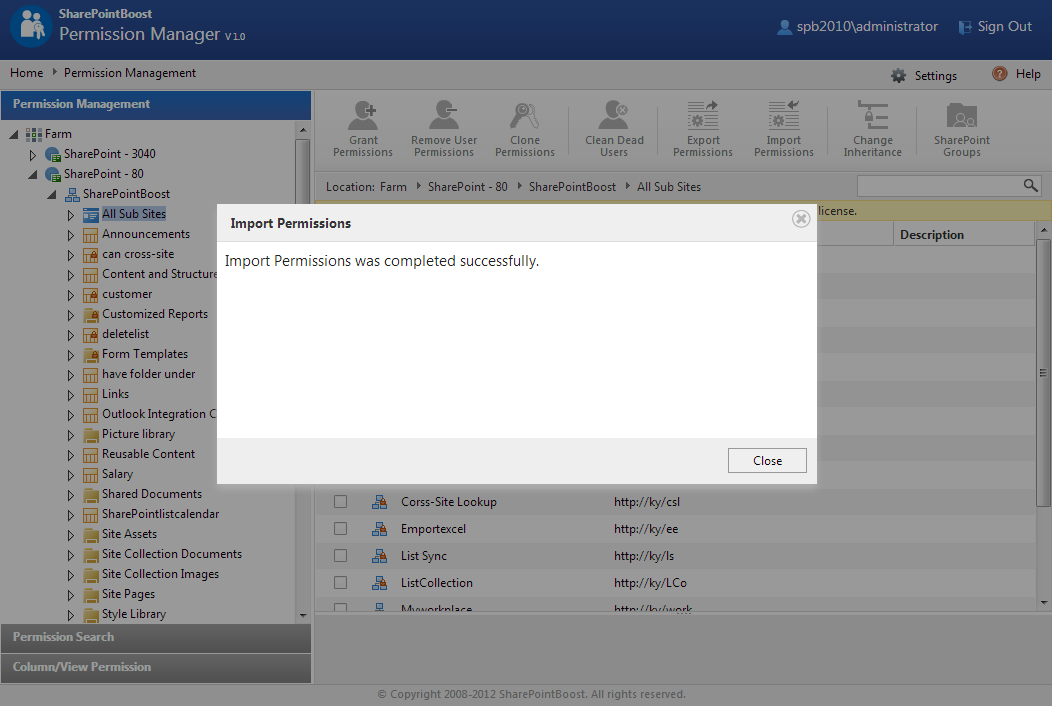Collapse the Farm tree node
The image size is (1052, 706).
coord(13,134)
